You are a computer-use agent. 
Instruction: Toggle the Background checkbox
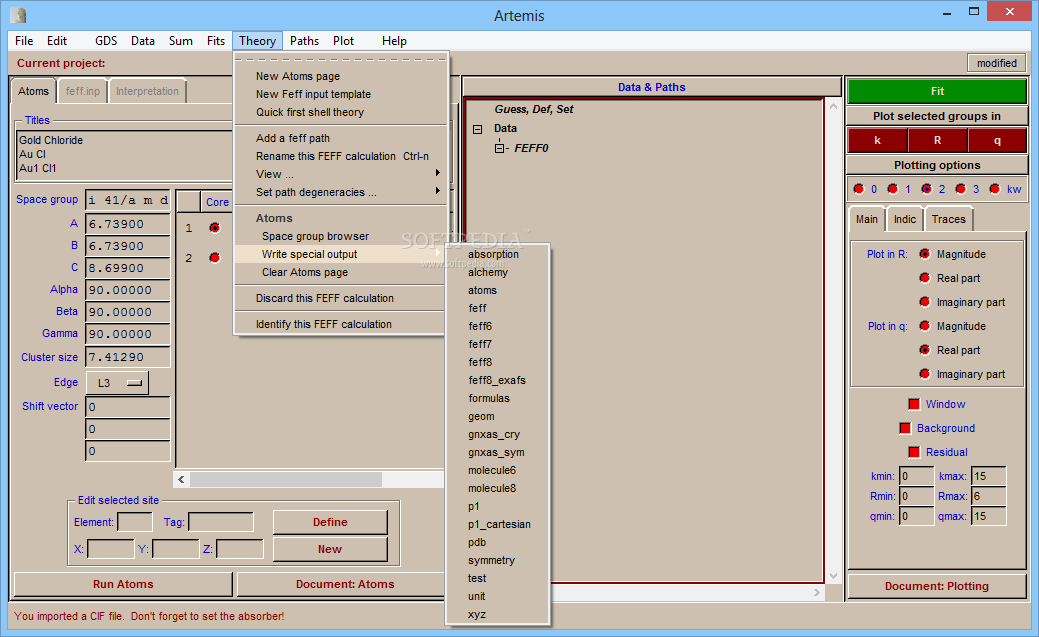coord(905,428)
